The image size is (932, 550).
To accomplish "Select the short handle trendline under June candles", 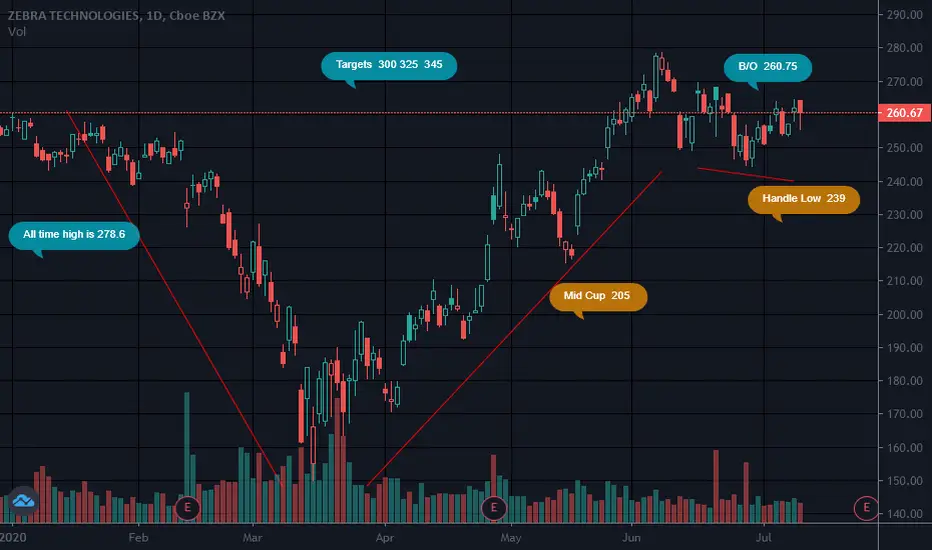I will pos(745,174).
